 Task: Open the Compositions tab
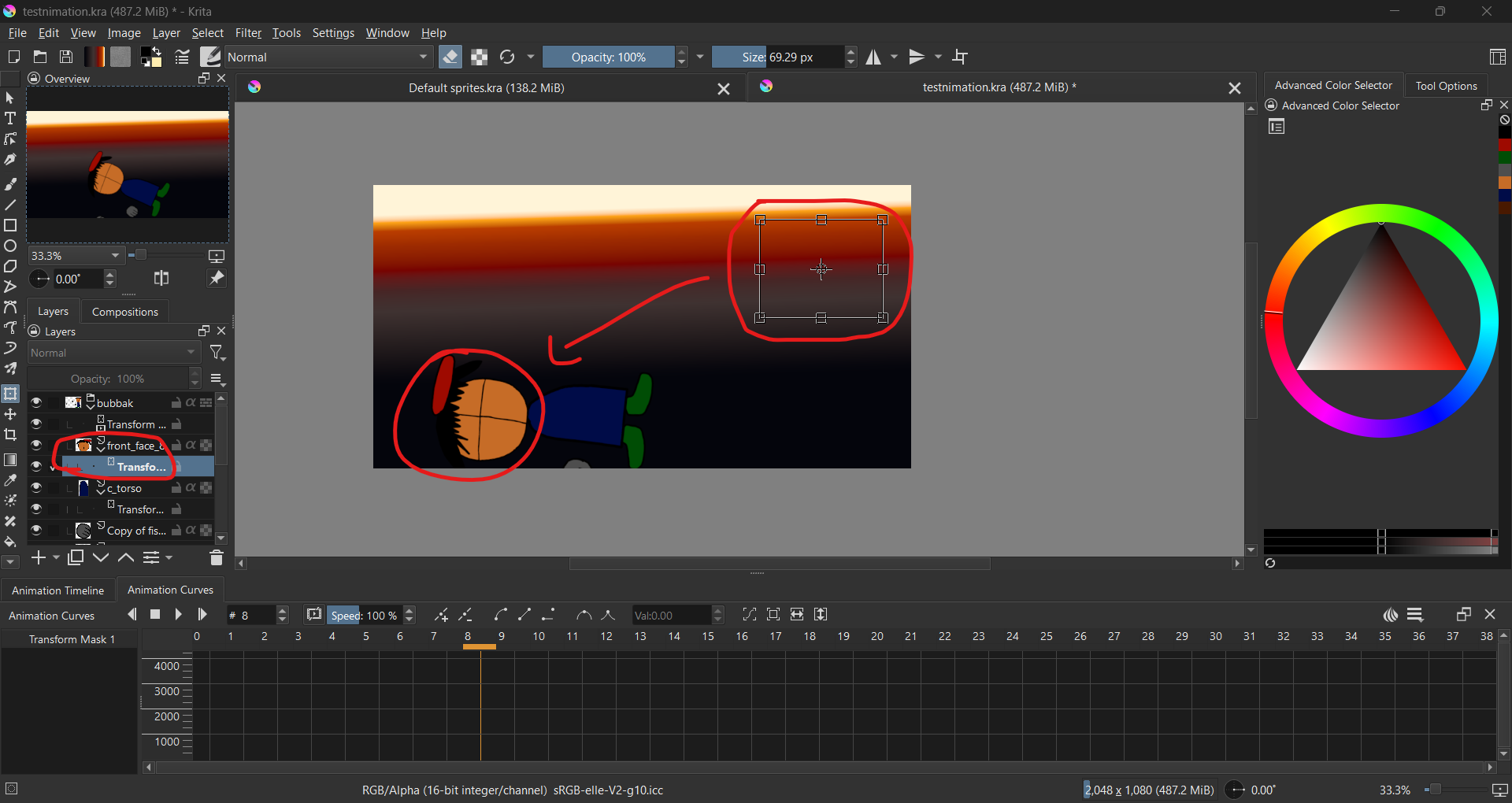click(125, 312)
